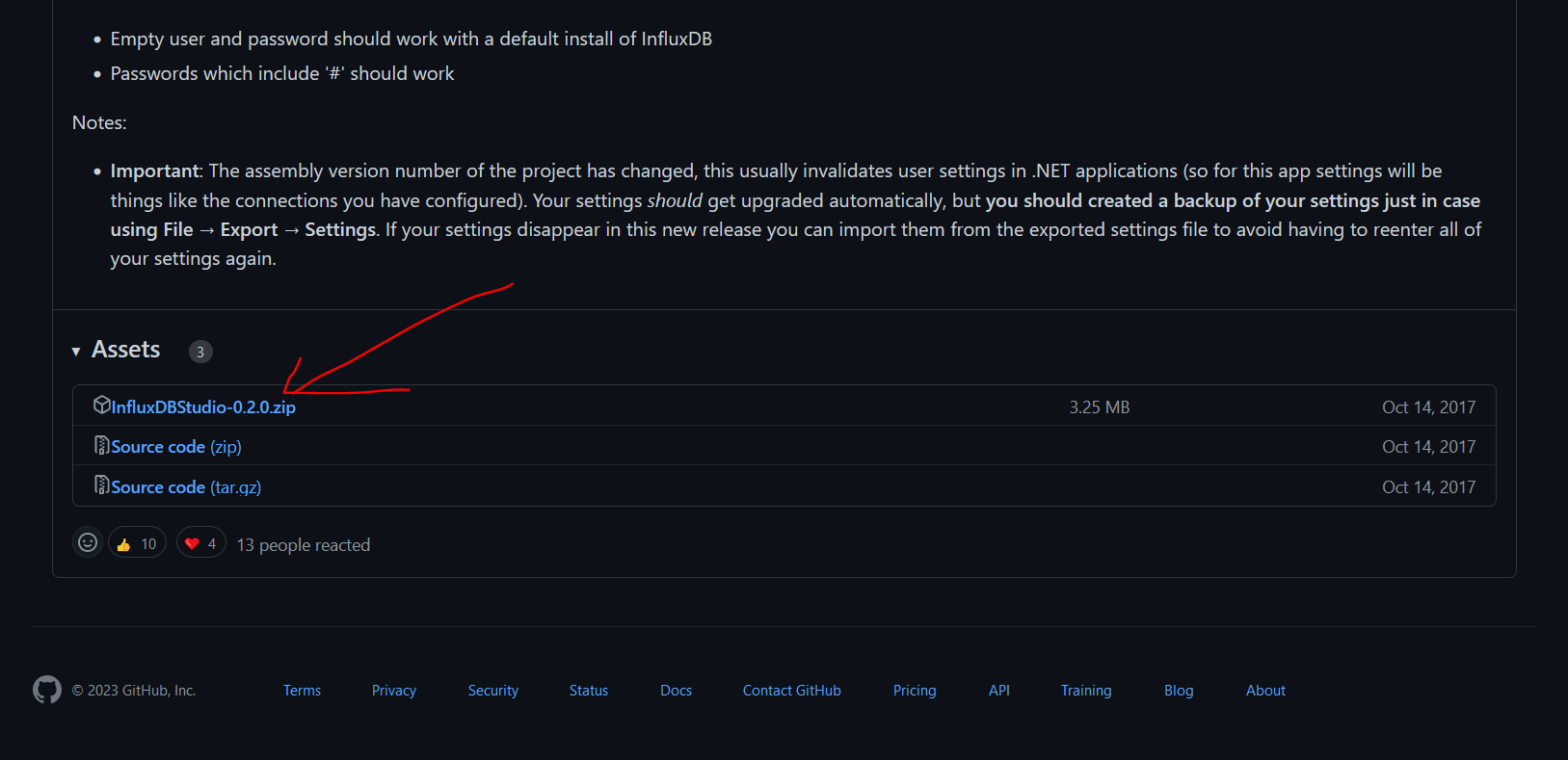
Task: Open the About footer link
Action: (x=1265, y=691)
